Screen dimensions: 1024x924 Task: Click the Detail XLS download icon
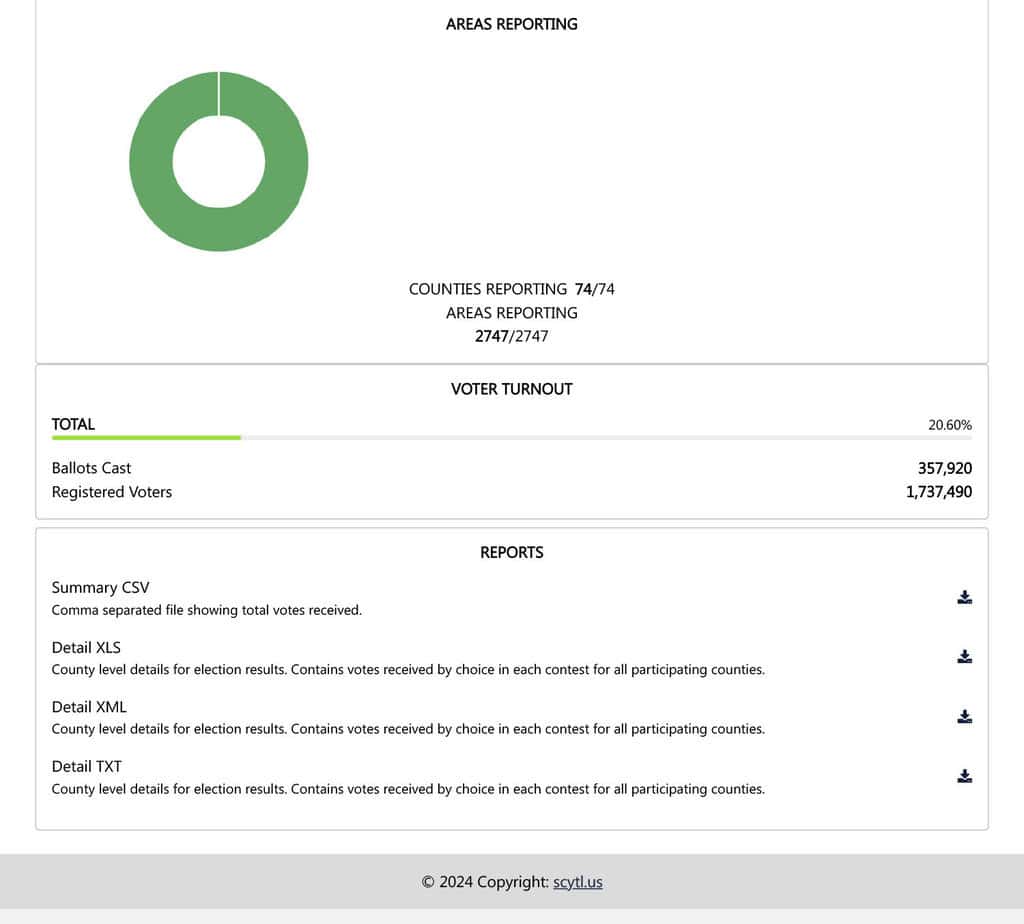pyautogui.click(x=964, y=657)
